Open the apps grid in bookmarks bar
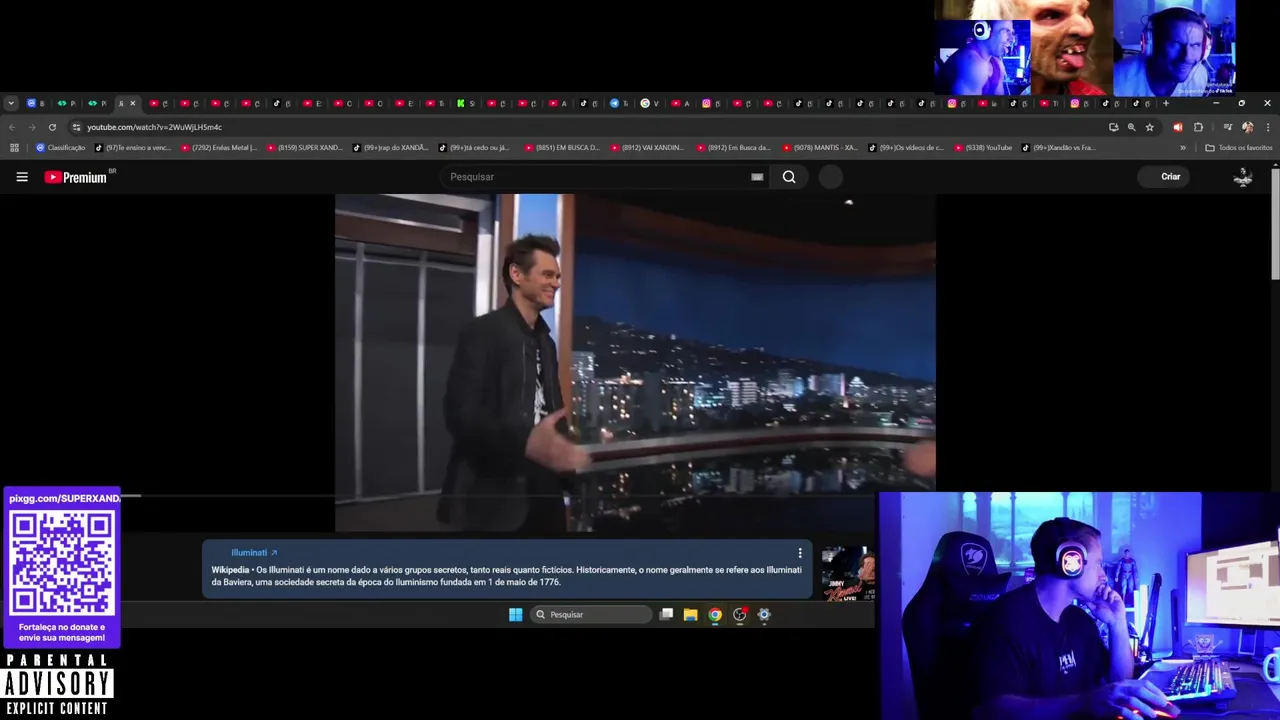Image resolution: width=1280 pixels, height=720 pixels. (14, 148)
